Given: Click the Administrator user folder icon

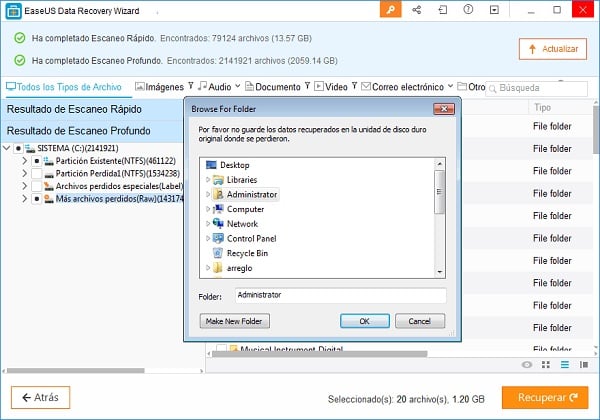Looking at the screenshot, I should [x=218, y=194].
